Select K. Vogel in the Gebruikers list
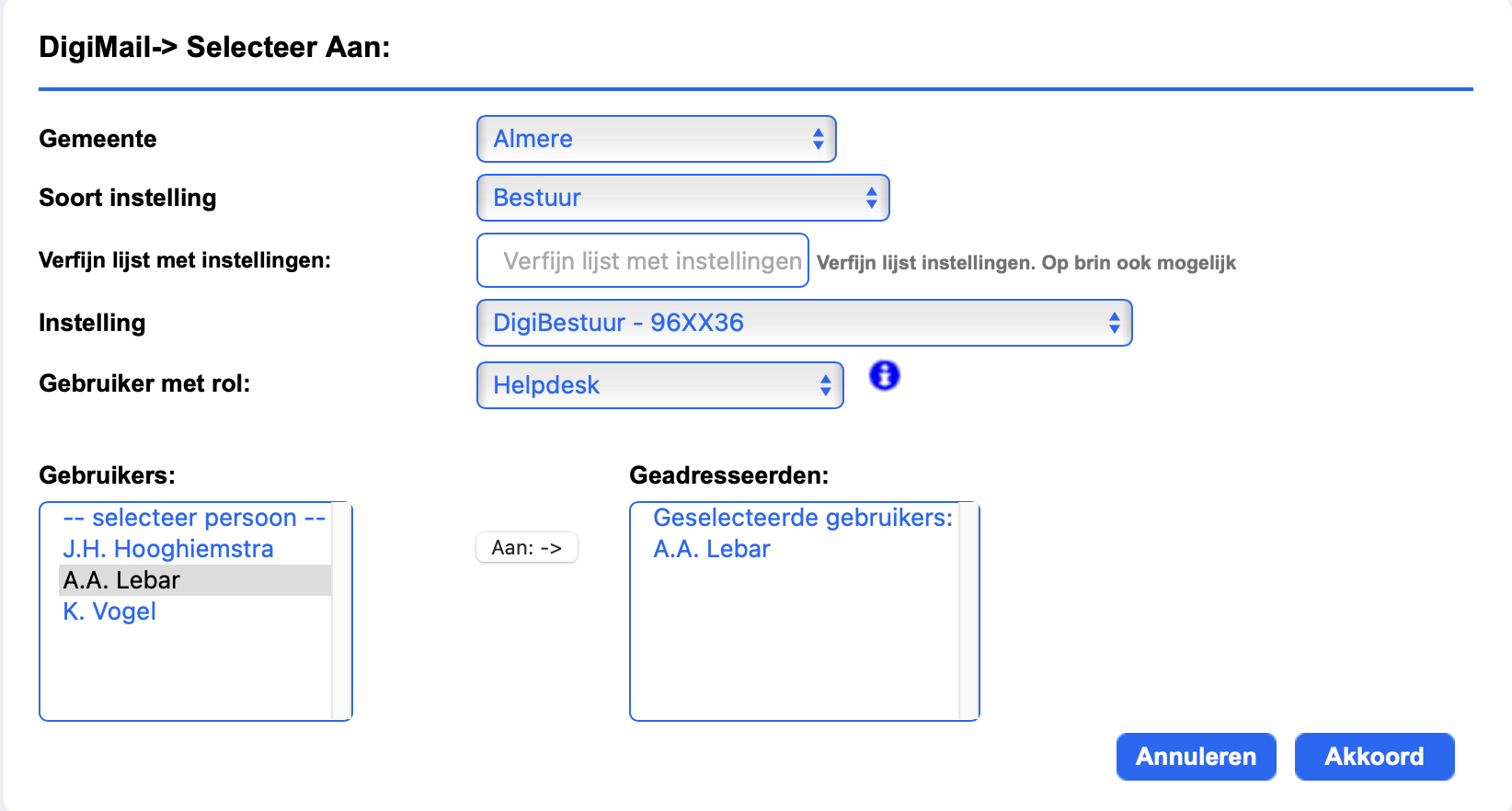This screenshot has width=1512, height=811. 109,611
